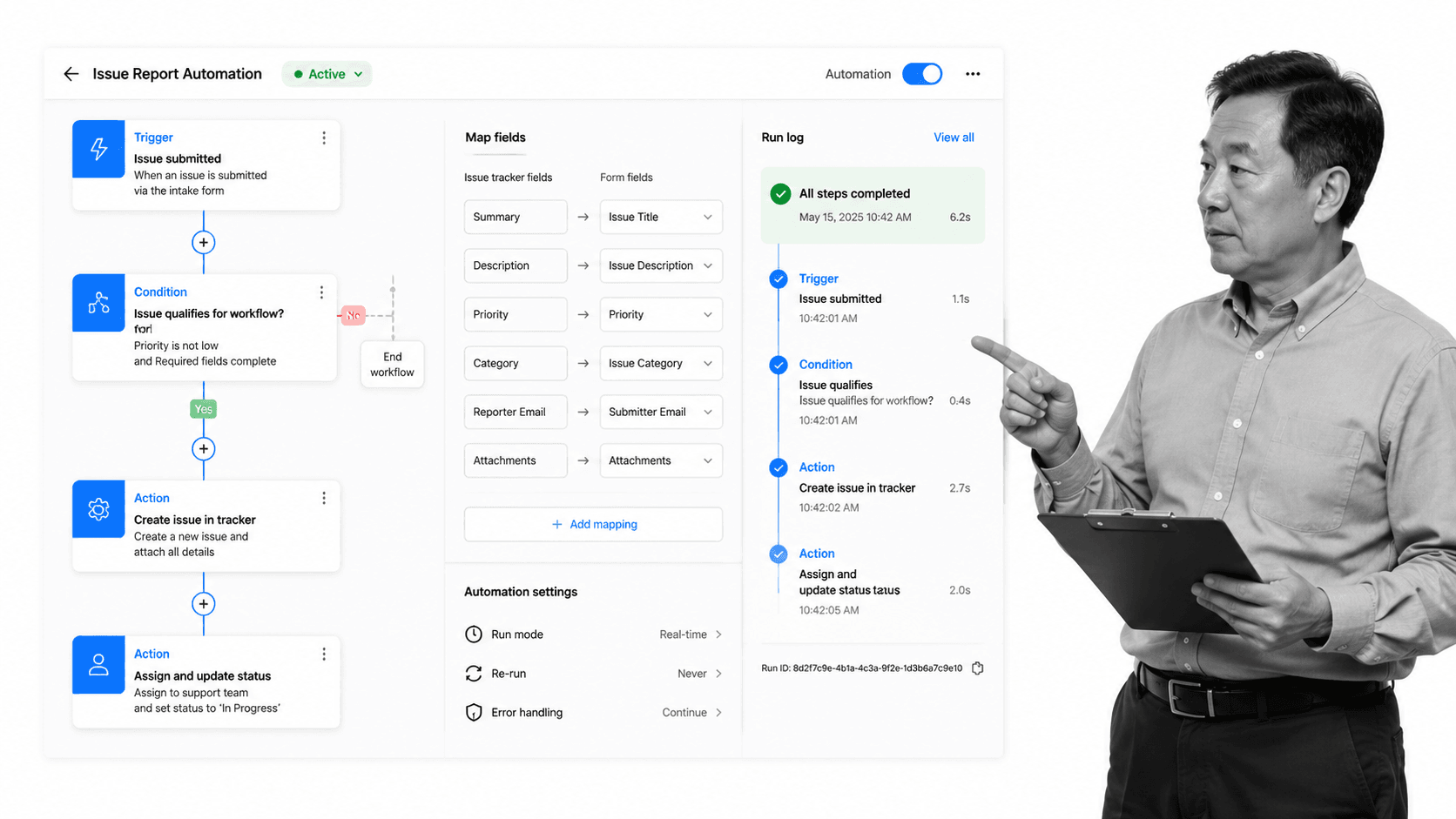Open View all in Run log
Screen dimensions: 1456x819
pos(954,138)
